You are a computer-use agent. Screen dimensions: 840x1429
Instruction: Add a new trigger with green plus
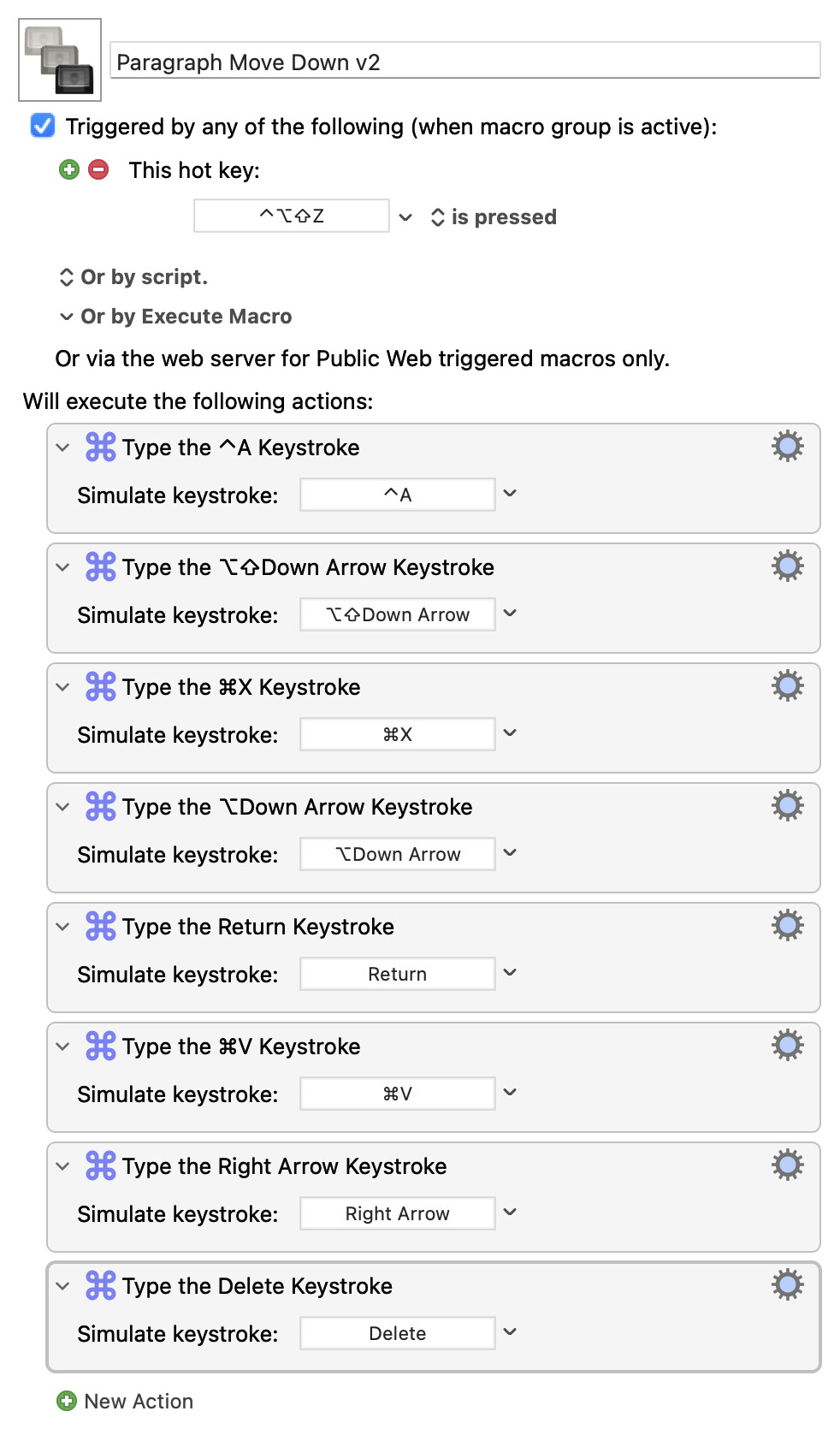coord(69,169)
